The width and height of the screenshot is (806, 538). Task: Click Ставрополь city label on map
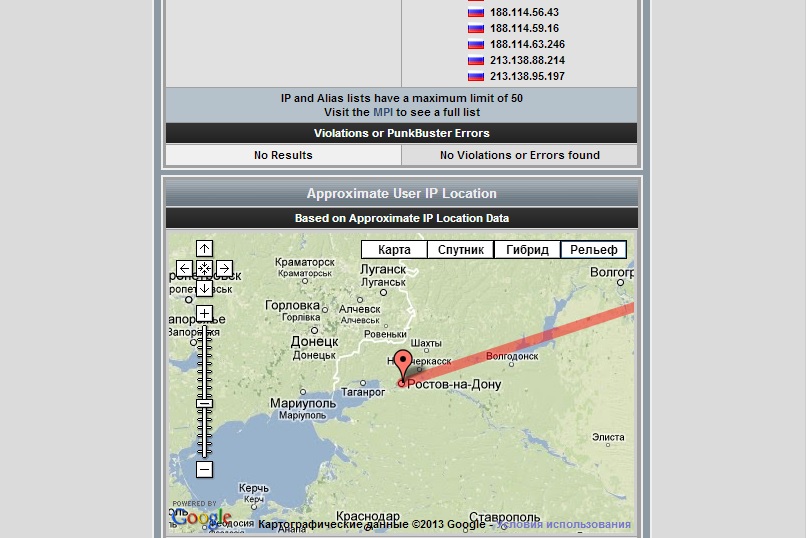[x=505, y=516]
